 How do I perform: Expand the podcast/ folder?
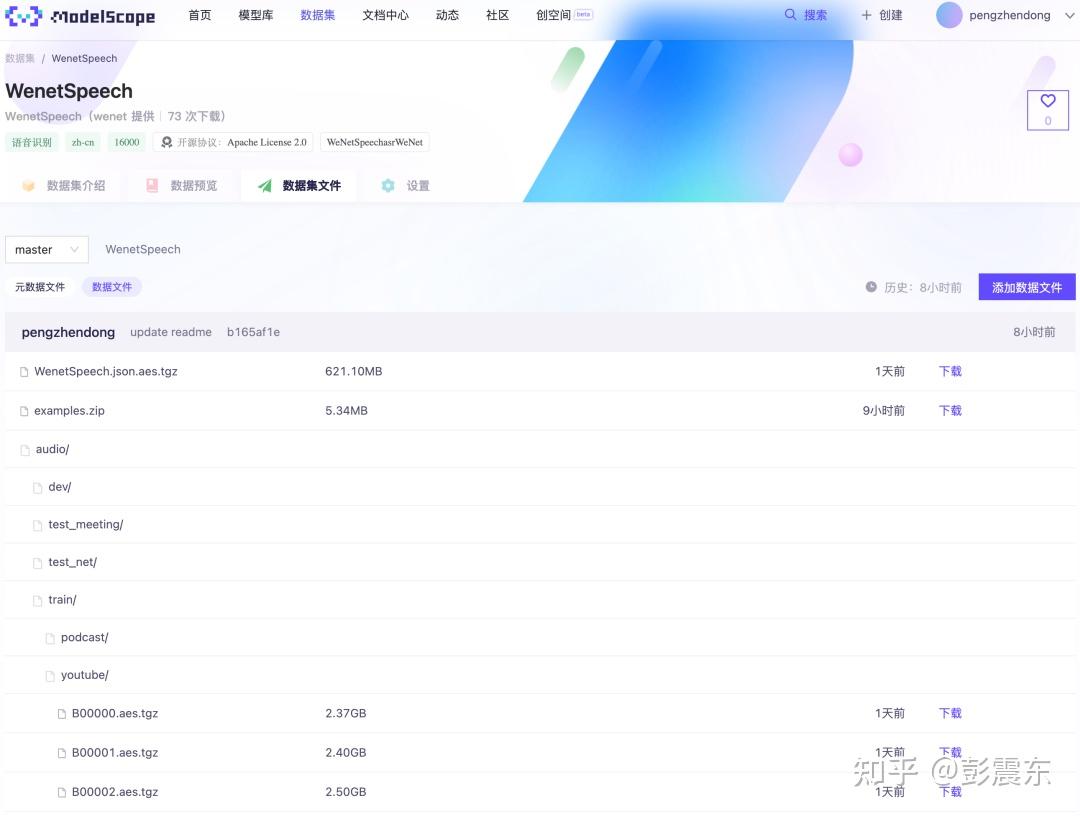pos(84,638)
